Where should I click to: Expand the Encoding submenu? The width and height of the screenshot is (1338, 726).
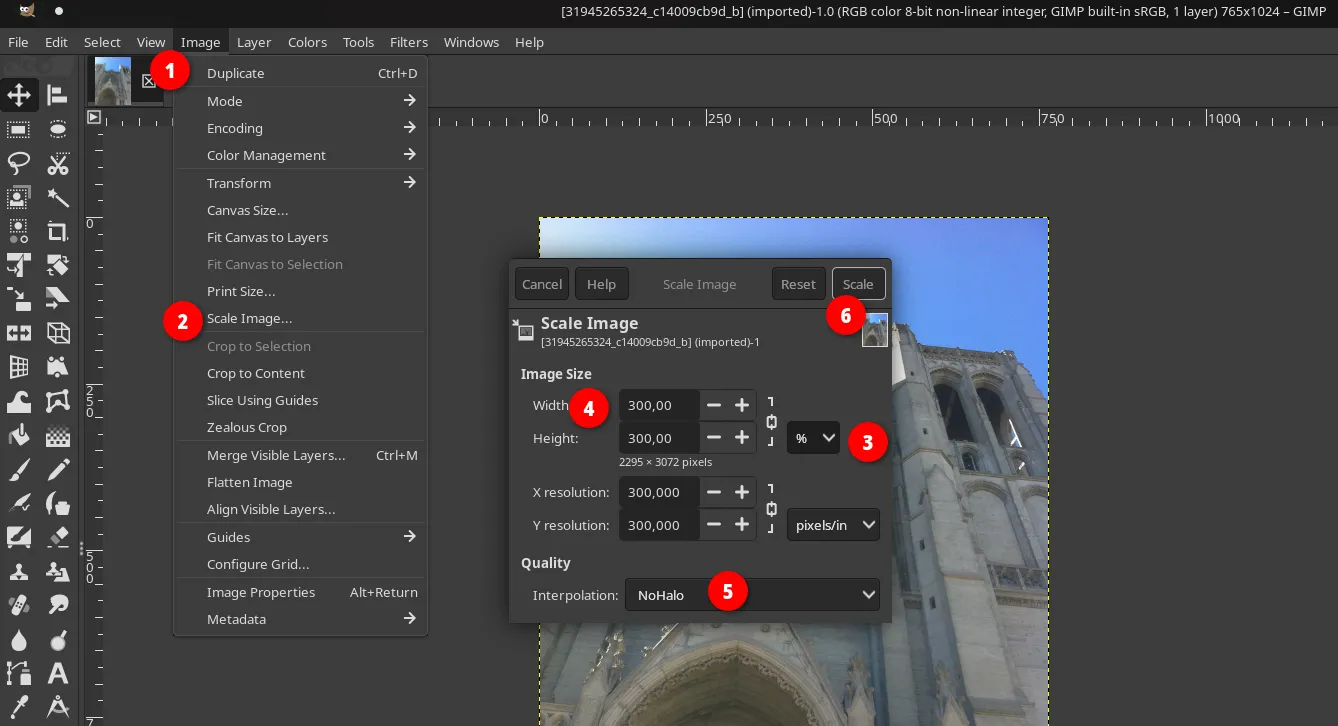300,128
